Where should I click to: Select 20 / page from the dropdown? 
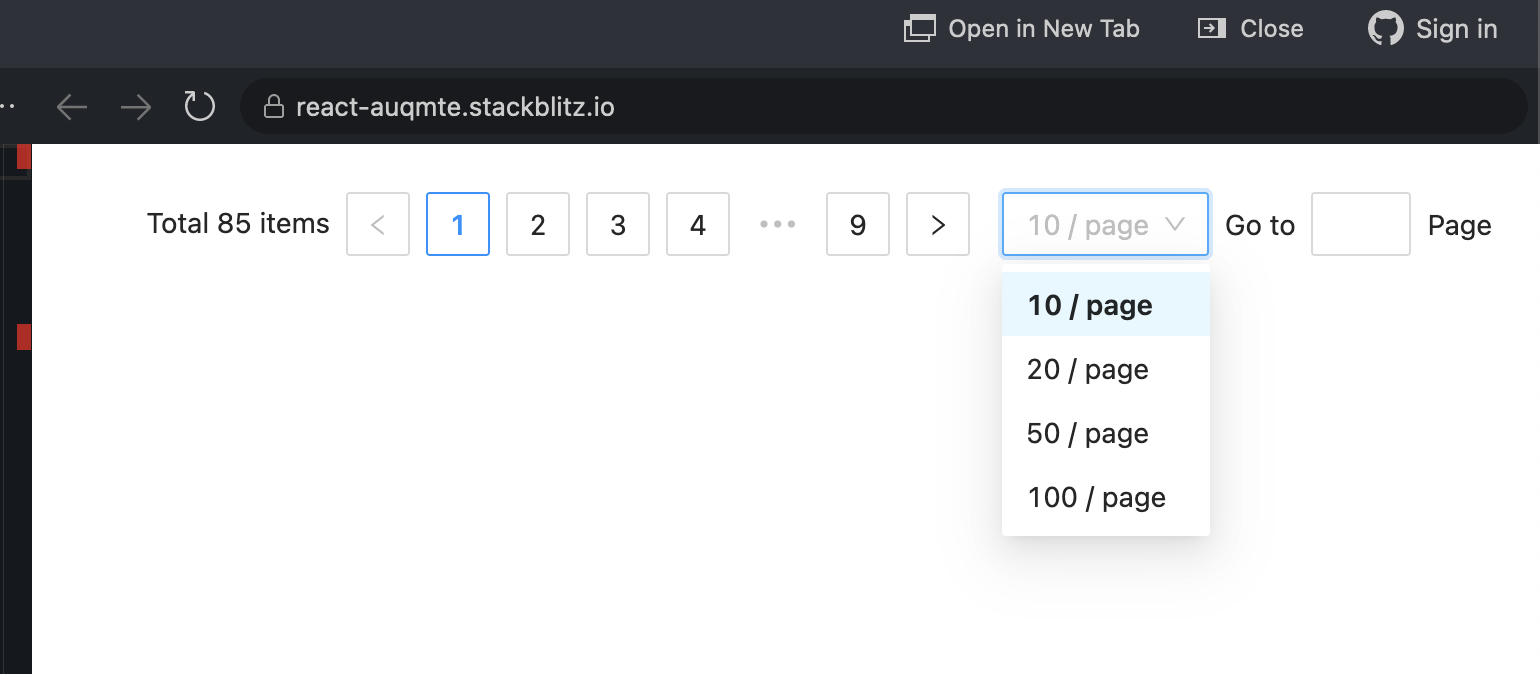point(1087,369)
